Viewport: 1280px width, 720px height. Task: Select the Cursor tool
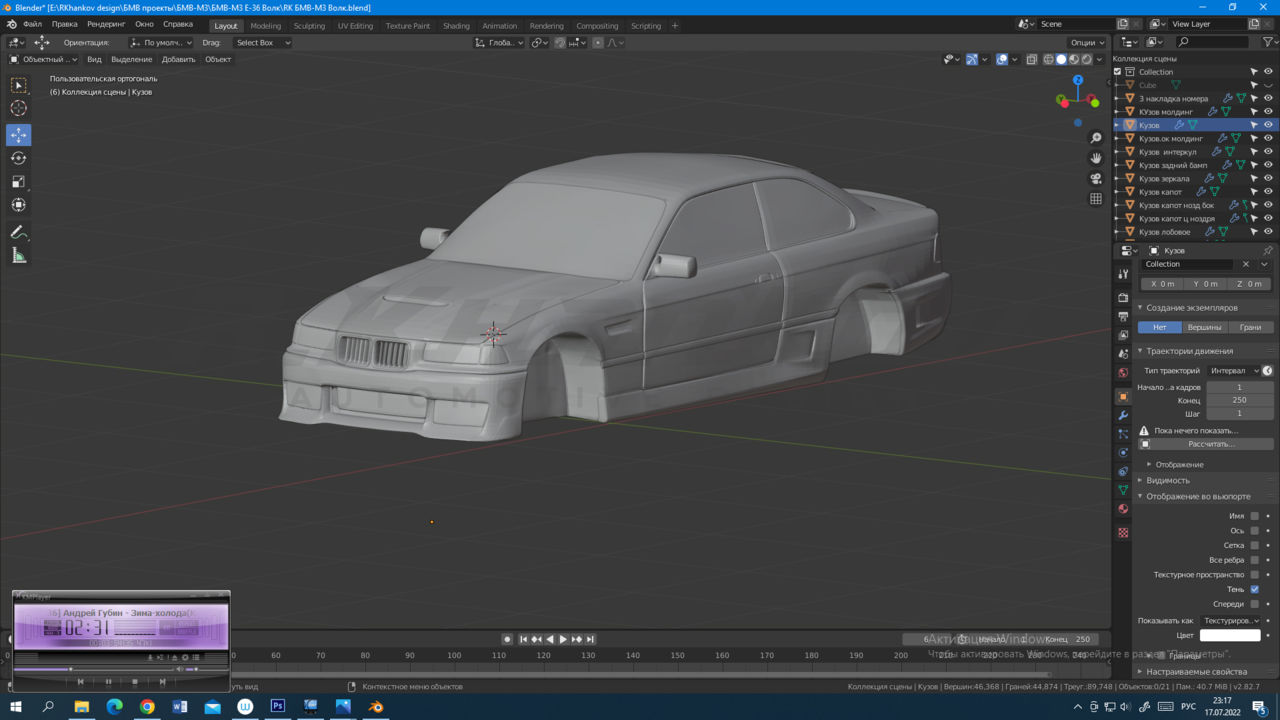[18, 108]
